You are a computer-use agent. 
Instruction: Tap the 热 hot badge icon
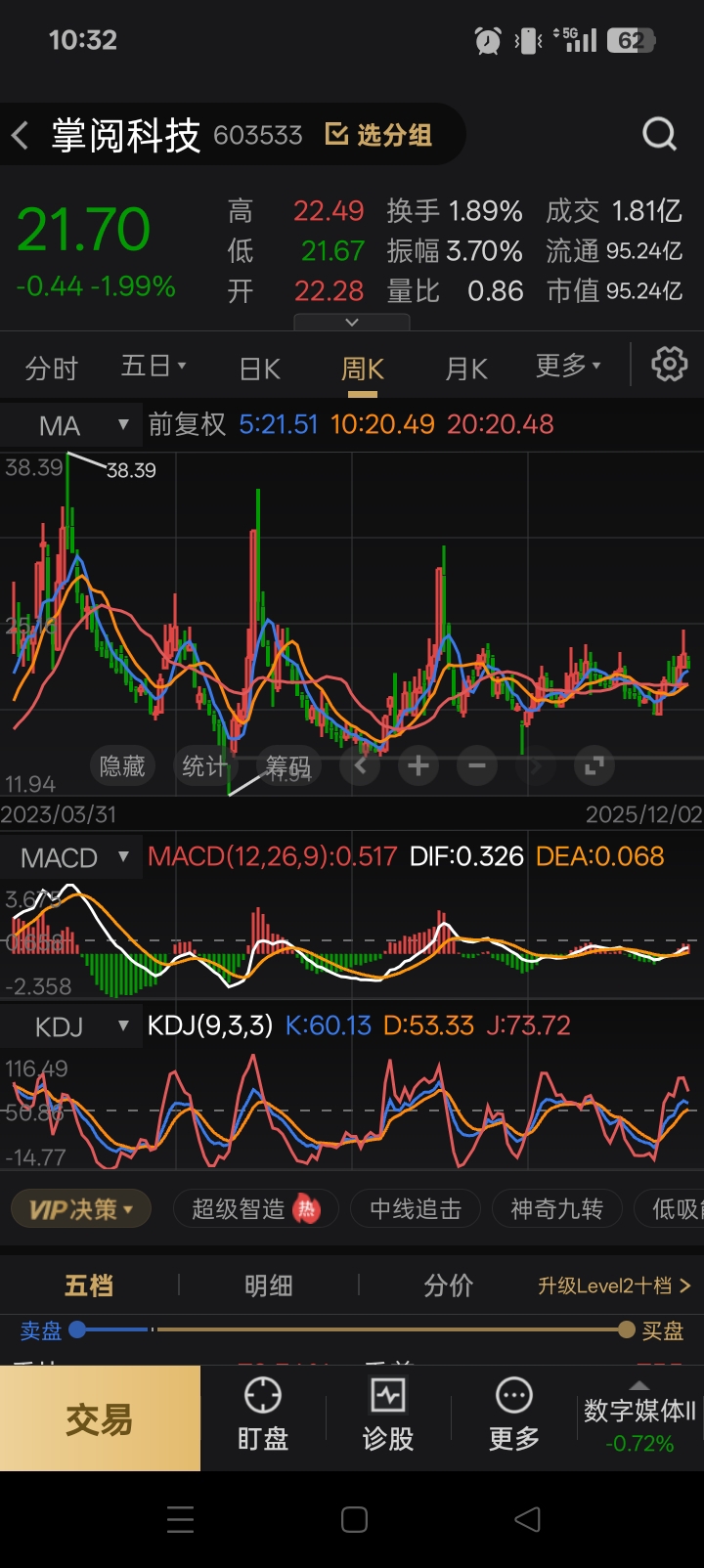coord(307,1209)
